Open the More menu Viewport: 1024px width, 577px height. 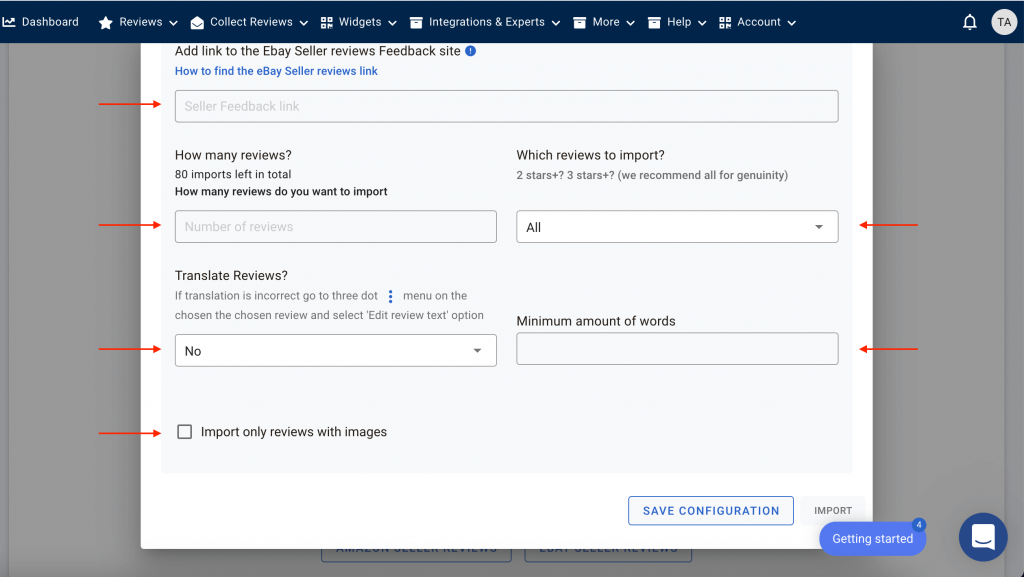point(604,22)
